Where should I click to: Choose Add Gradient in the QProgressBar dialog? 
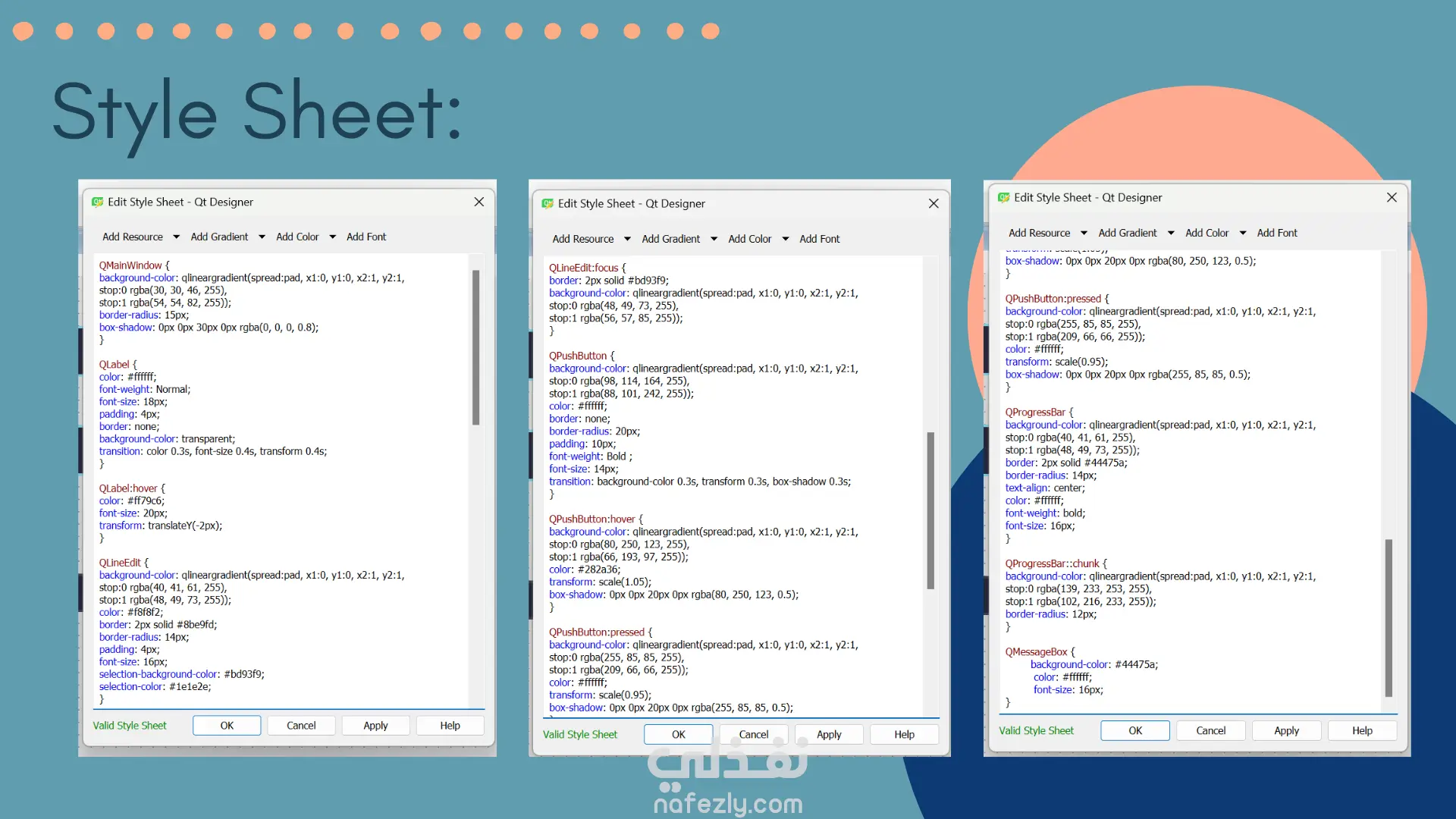coord(1128,233)
